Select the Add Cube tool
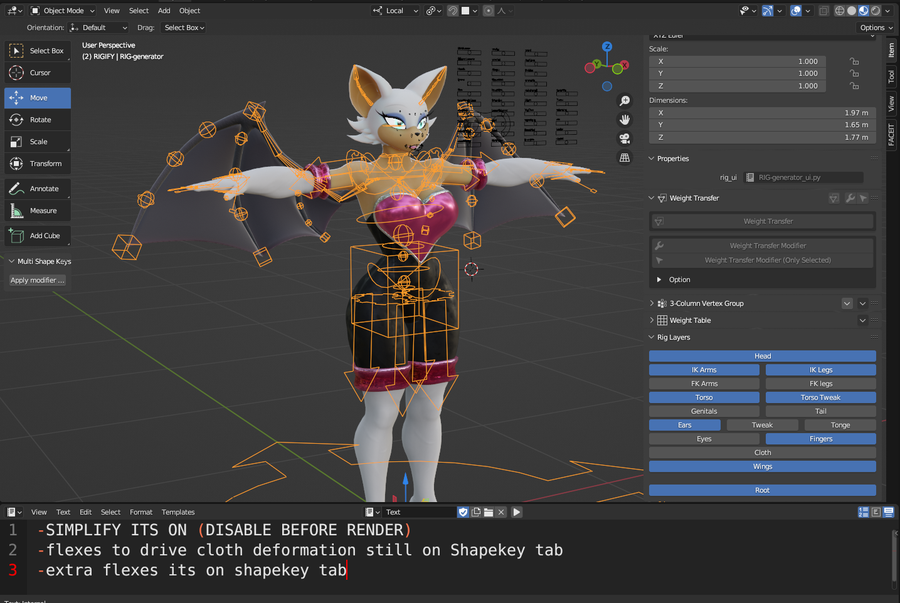This screenshot has height=603, width=900. point(37,236)
